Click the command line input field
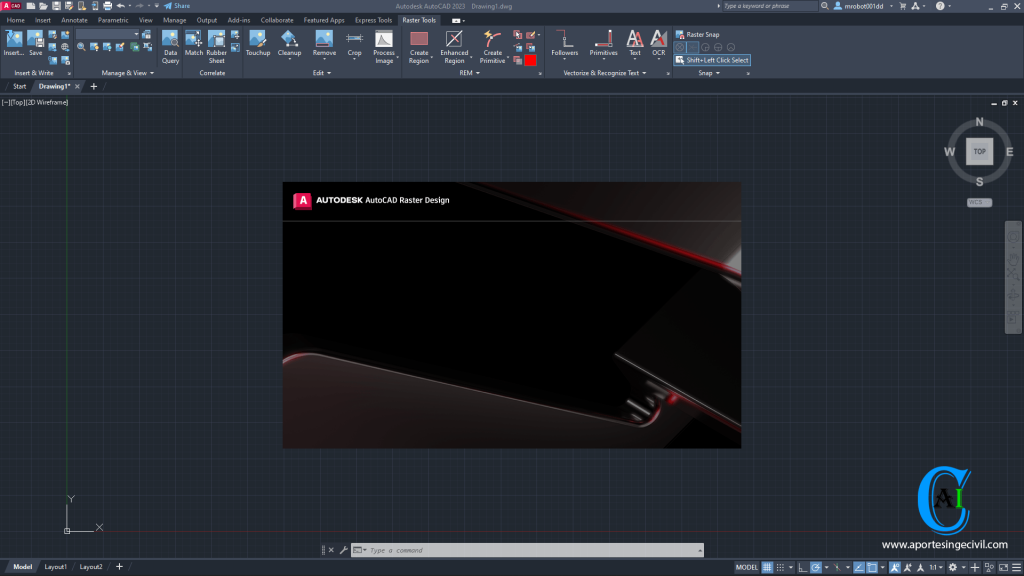This screenshot has width=1024, height=576. [527, 550]
